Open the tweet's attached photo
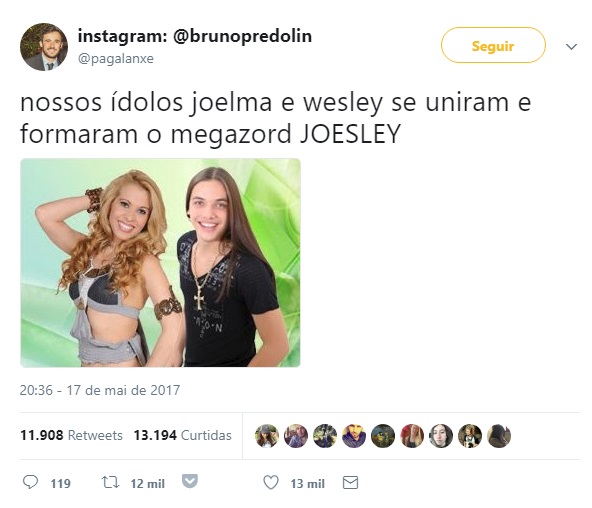 coord(160,263)
